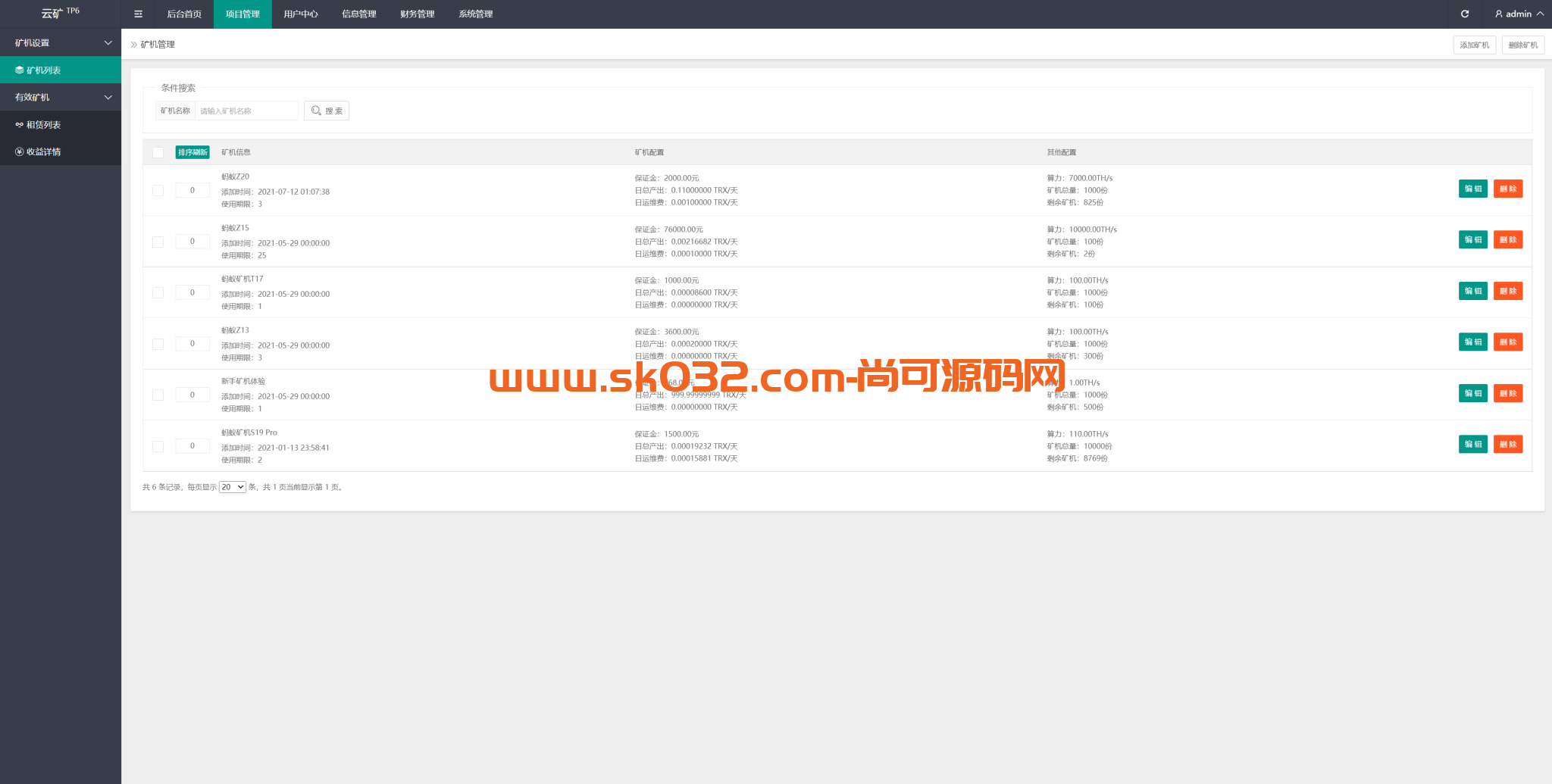Check the 蚂蚁矿机S19 Pro row checkbox
The width and height of the screenshot is (1552, 784).
158,446
